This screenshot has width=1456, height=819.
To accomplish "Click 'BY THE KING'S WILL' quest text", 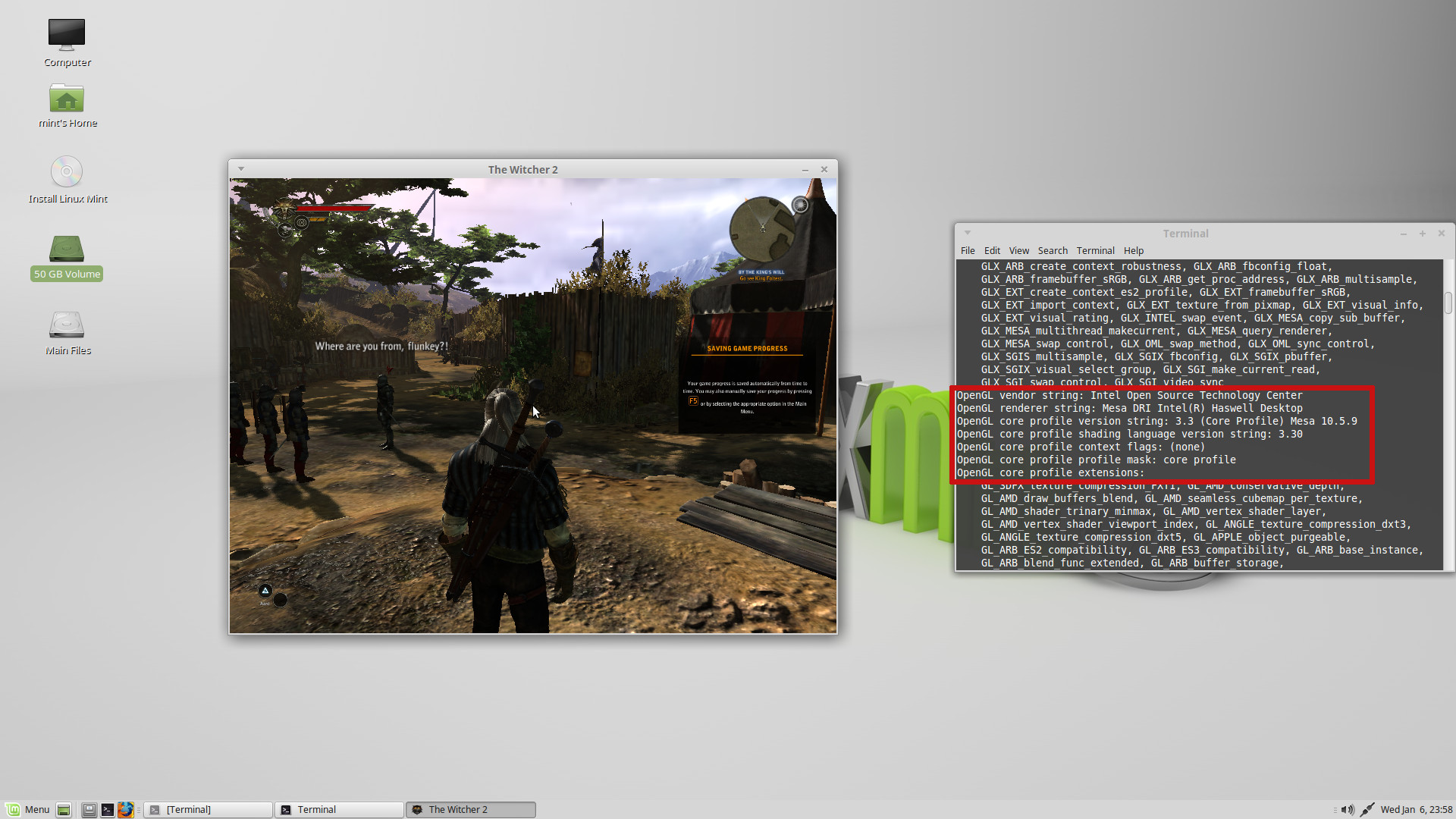I will click(761, 272).
